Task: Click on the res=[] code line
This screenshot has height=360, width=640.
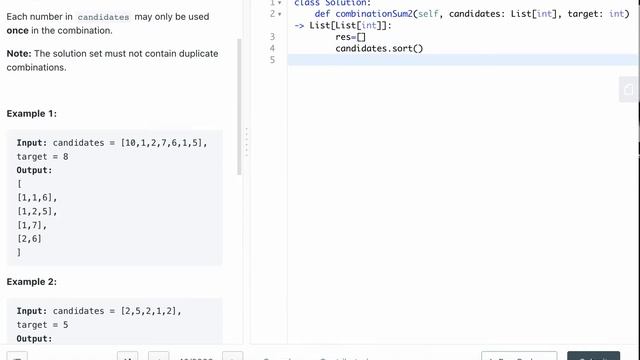Action: tap(350, 37)
